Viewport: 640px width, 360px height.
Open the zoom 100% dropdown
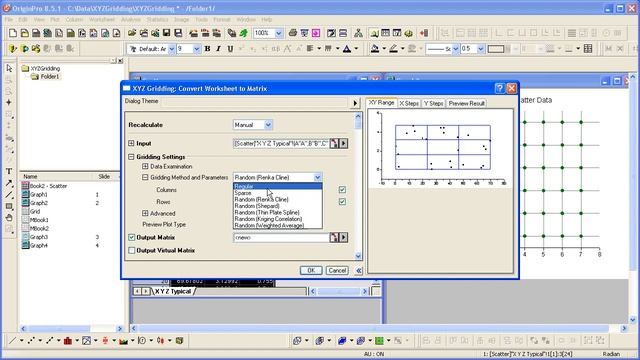click(x=279, y=33)
